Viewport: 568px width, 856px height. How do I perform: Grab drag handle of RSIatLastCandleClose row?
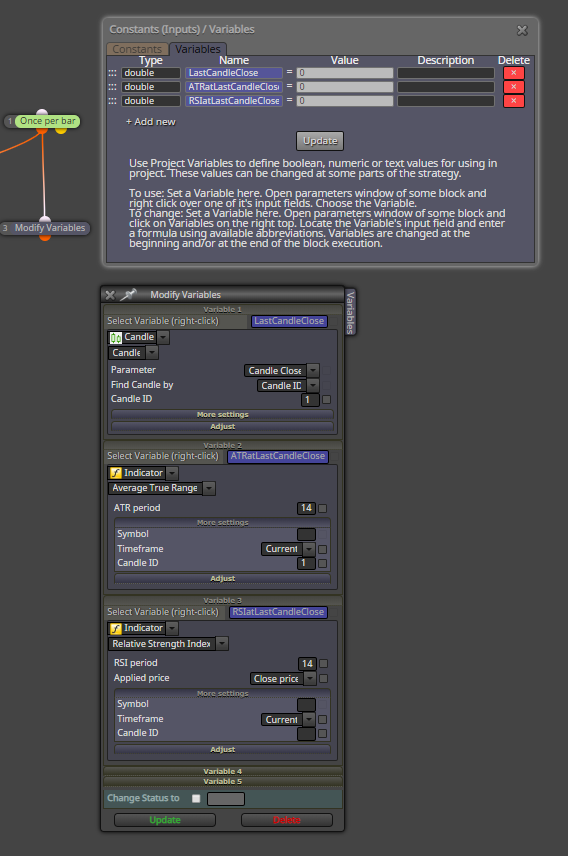tap(112, 101)
